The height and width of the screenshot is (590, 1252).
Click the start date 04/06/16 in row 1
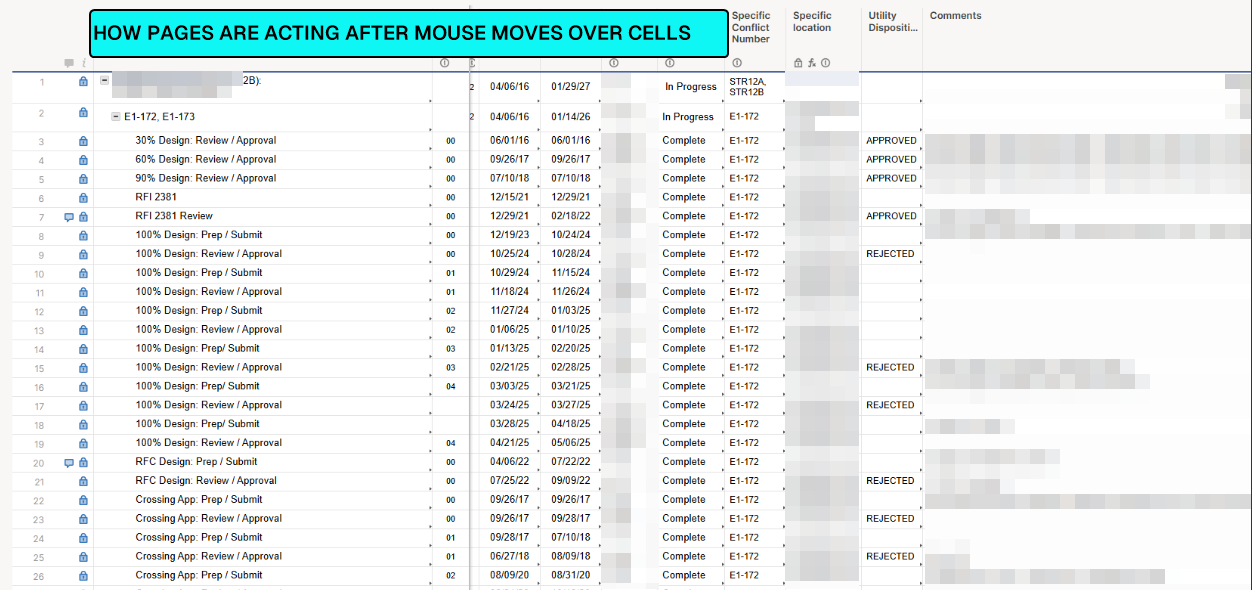510,87
